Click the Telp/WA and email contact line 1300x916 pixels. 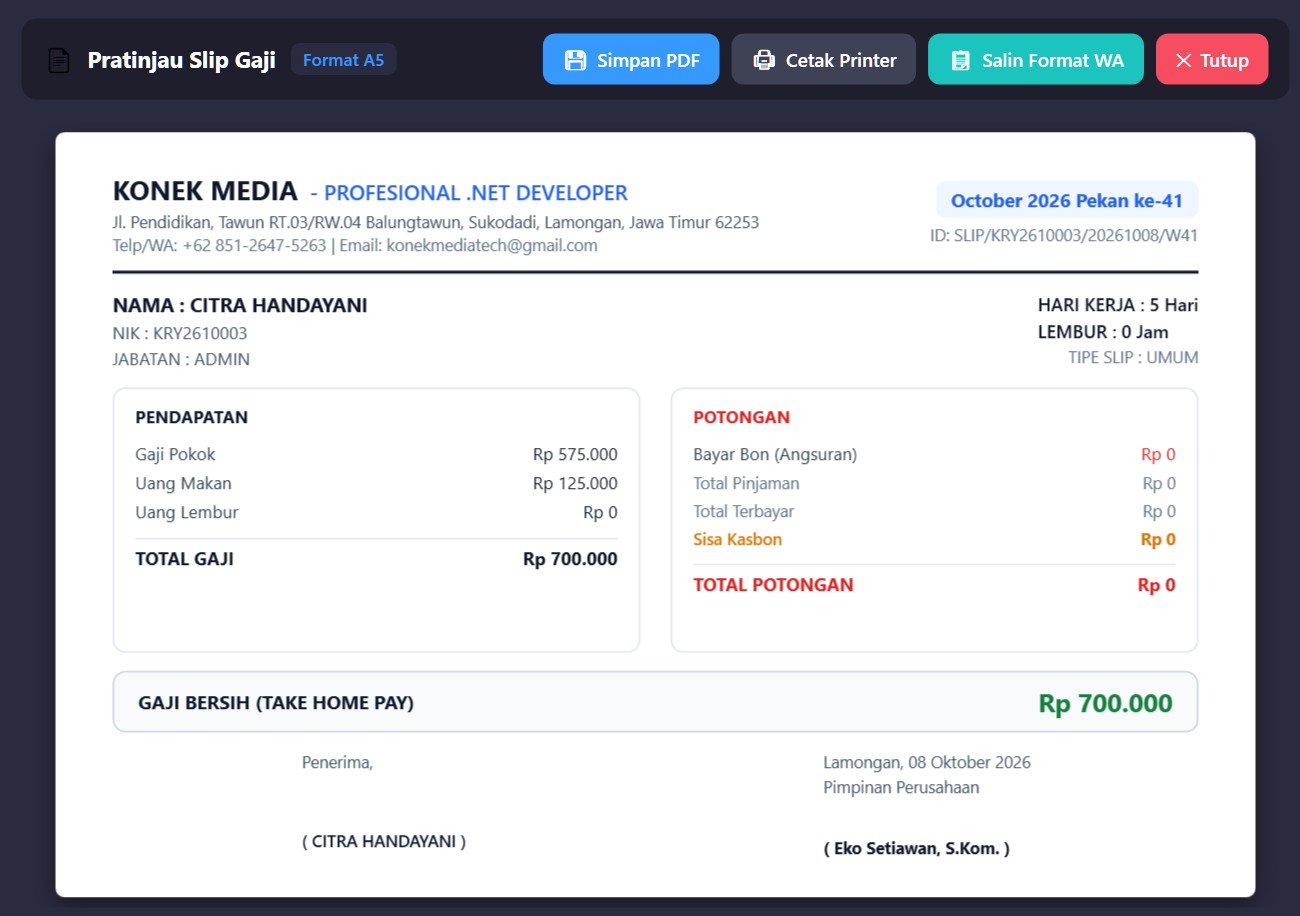point(355,245)
